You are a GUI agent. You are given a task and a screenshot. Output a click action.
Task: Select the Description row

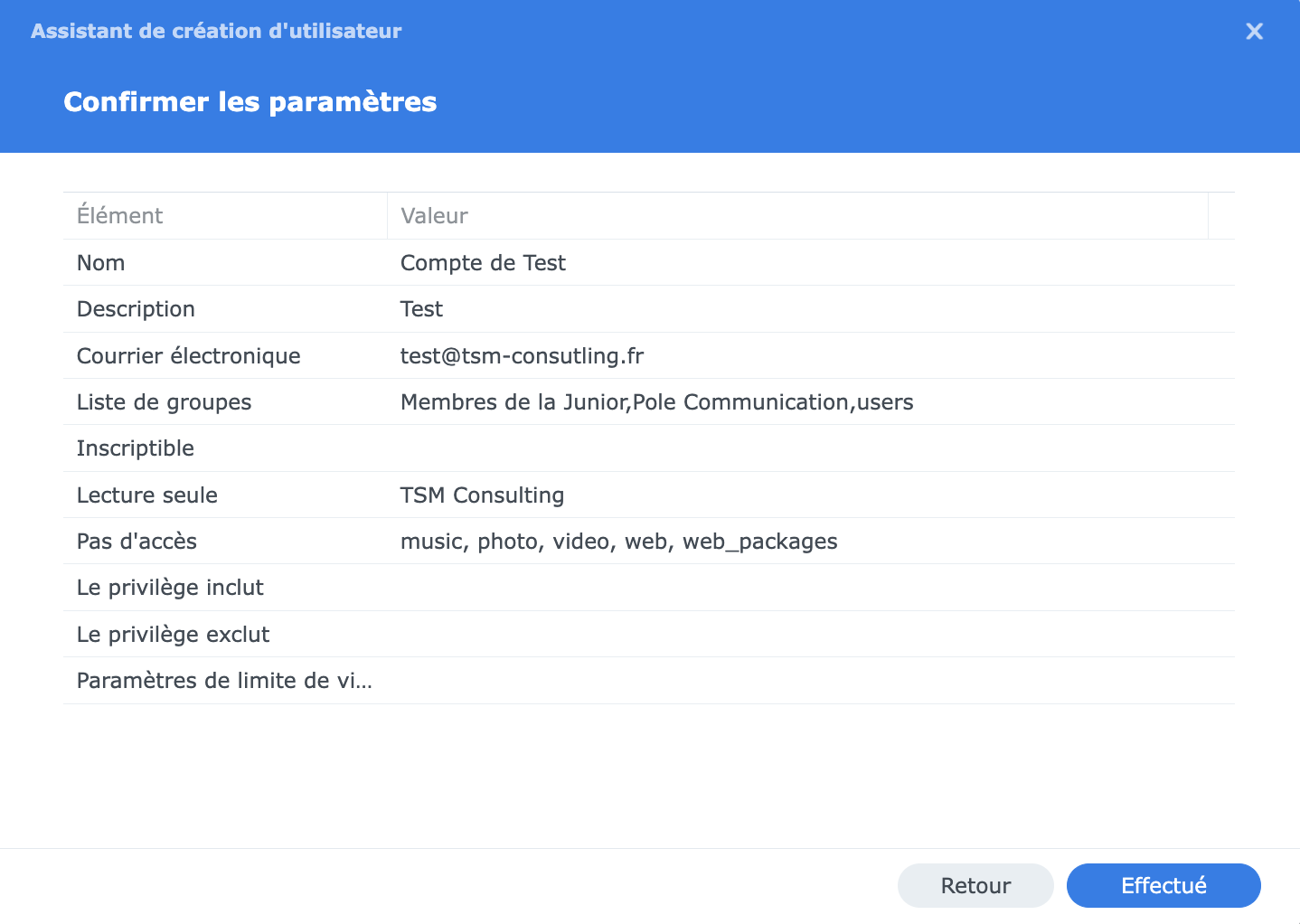649,309
